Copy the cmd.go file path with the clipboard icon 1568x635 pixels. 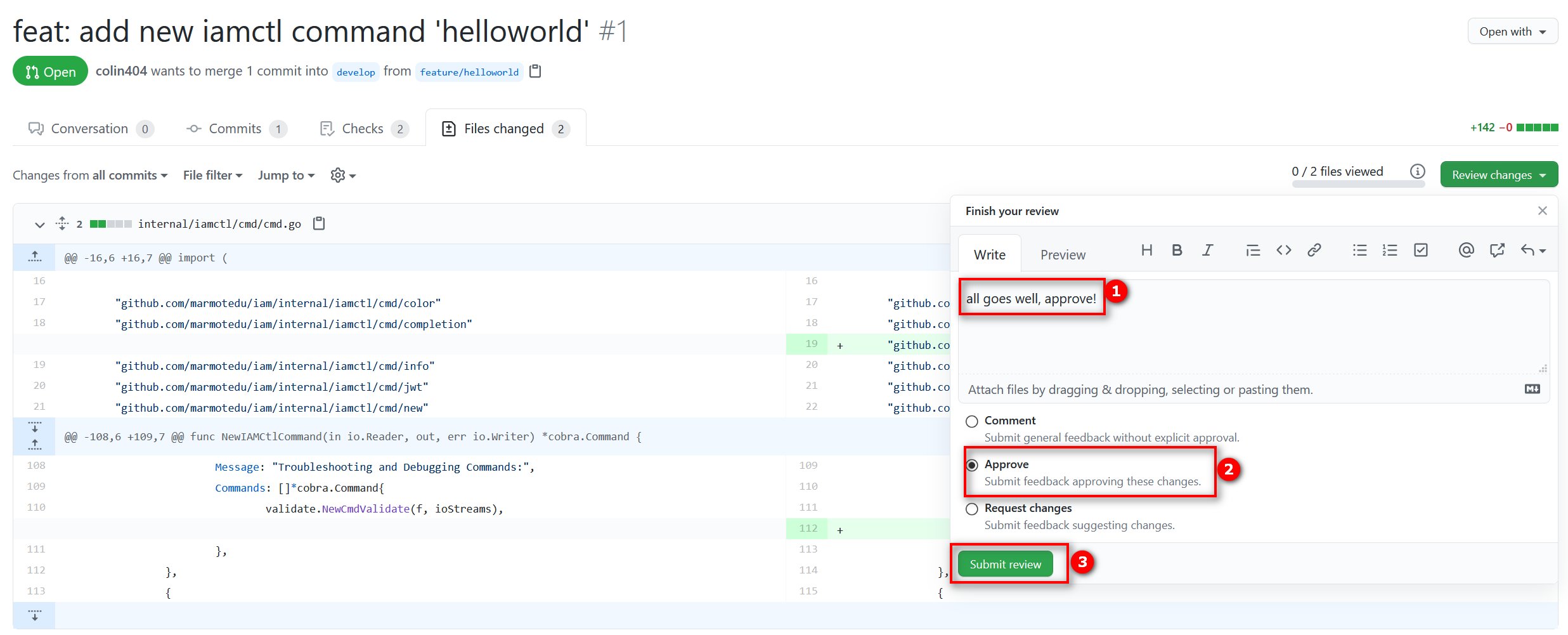pyautogui.click(x=319, y=223)
